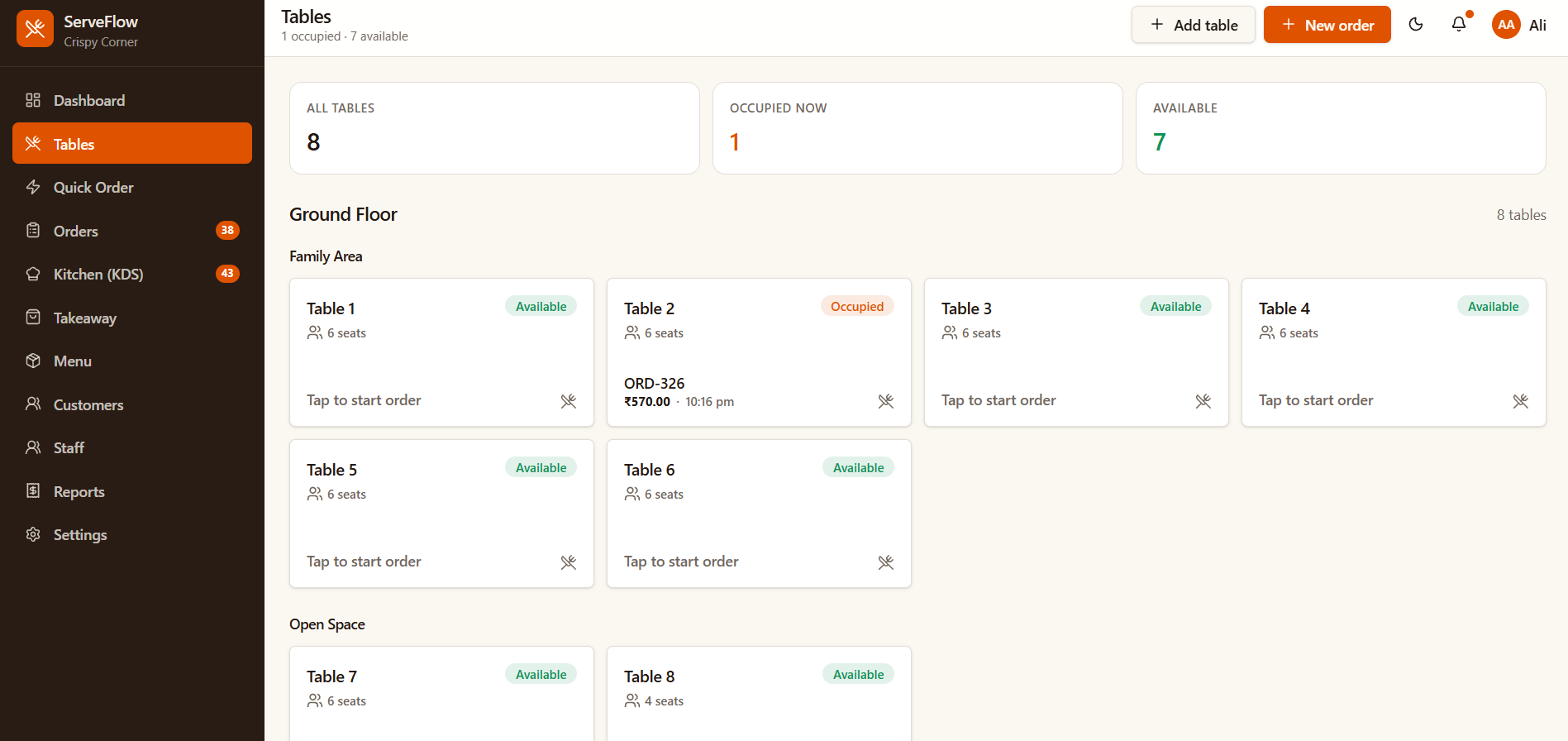Click the Available summary card showing 7

pos(1341,128)
